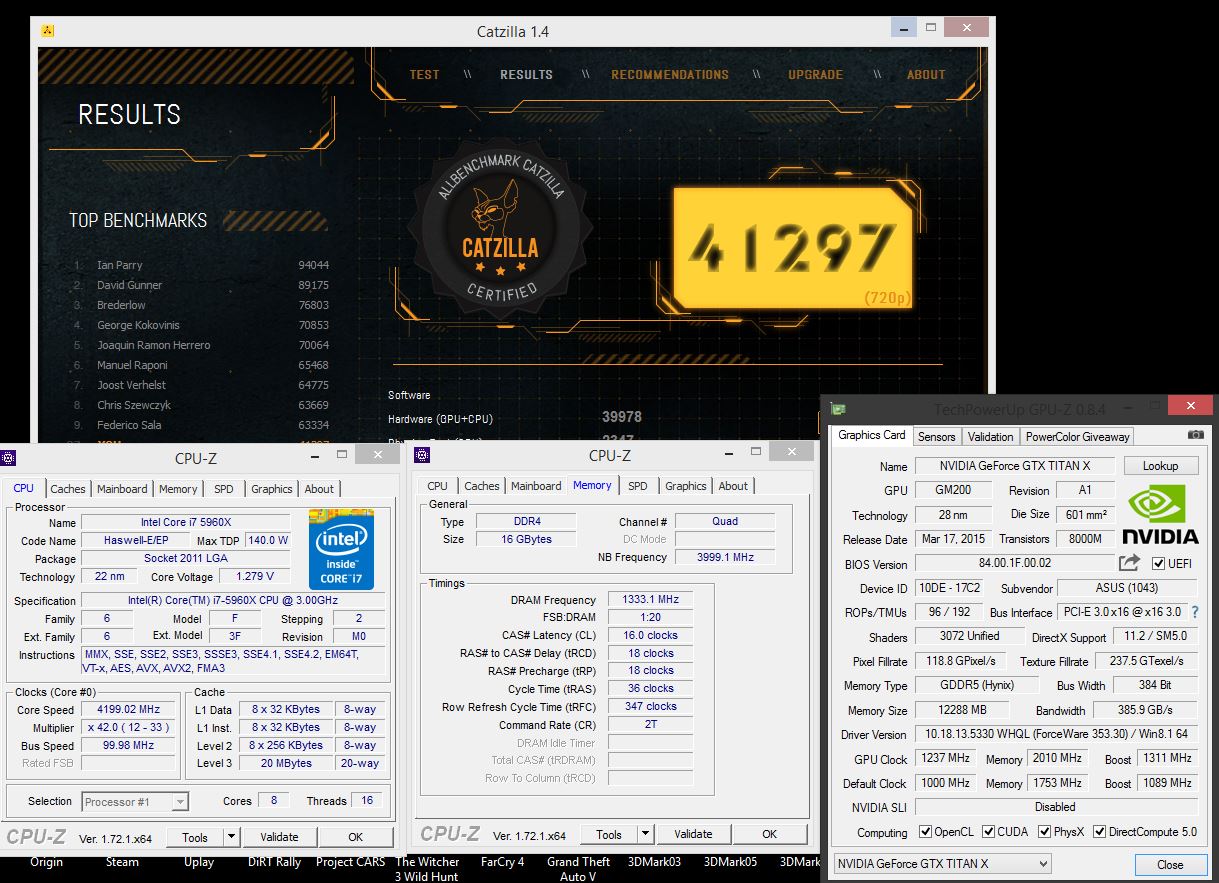Click the Witcher 3 Wild Hunt shortcut label
The height and width of the screenshot is (883, 1219).
427,868
